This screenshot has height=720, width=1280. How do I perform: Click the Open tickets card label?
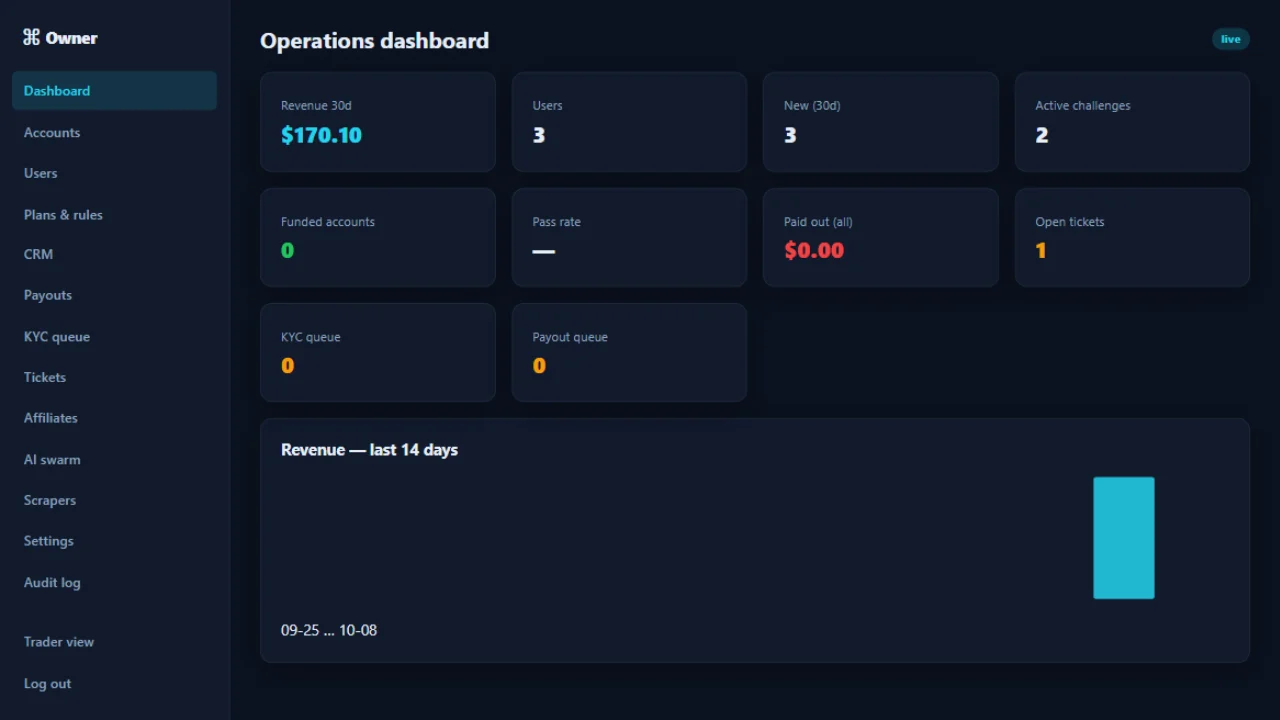[1070, 222]
